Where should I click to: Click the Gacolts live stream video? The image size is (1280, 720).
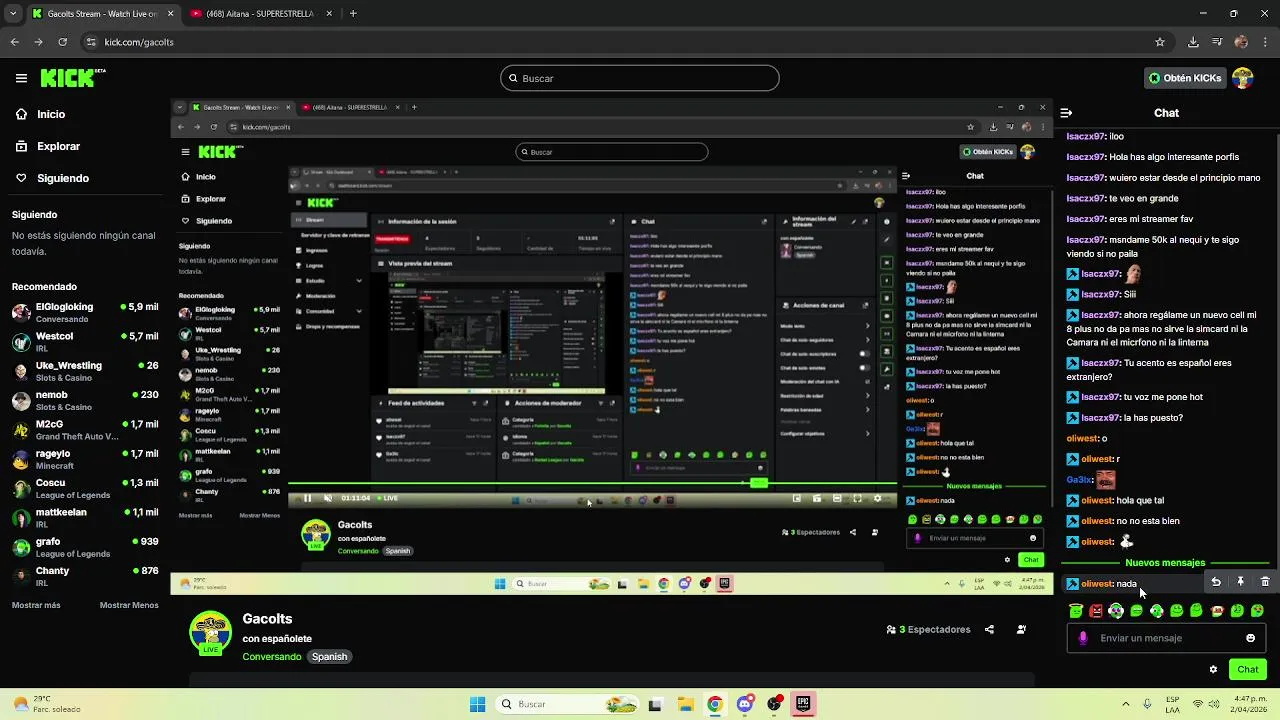[x=612, y=346]
